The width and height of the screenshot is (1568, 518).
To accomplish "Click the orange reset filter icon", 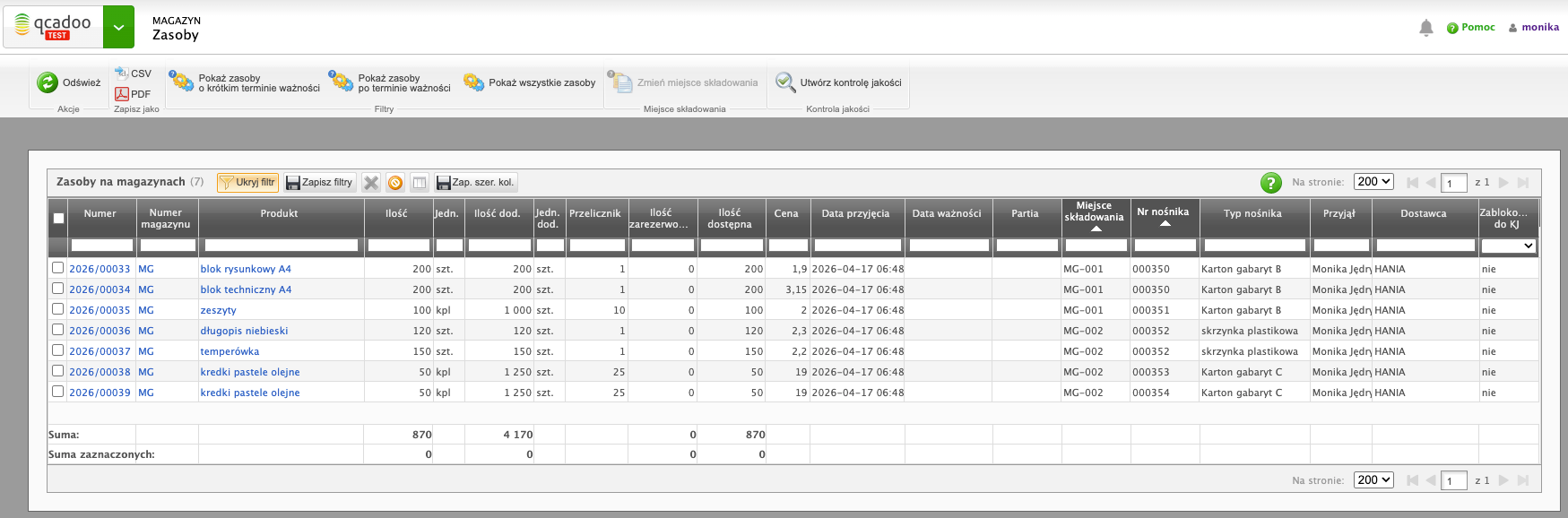I will (395, 183).
